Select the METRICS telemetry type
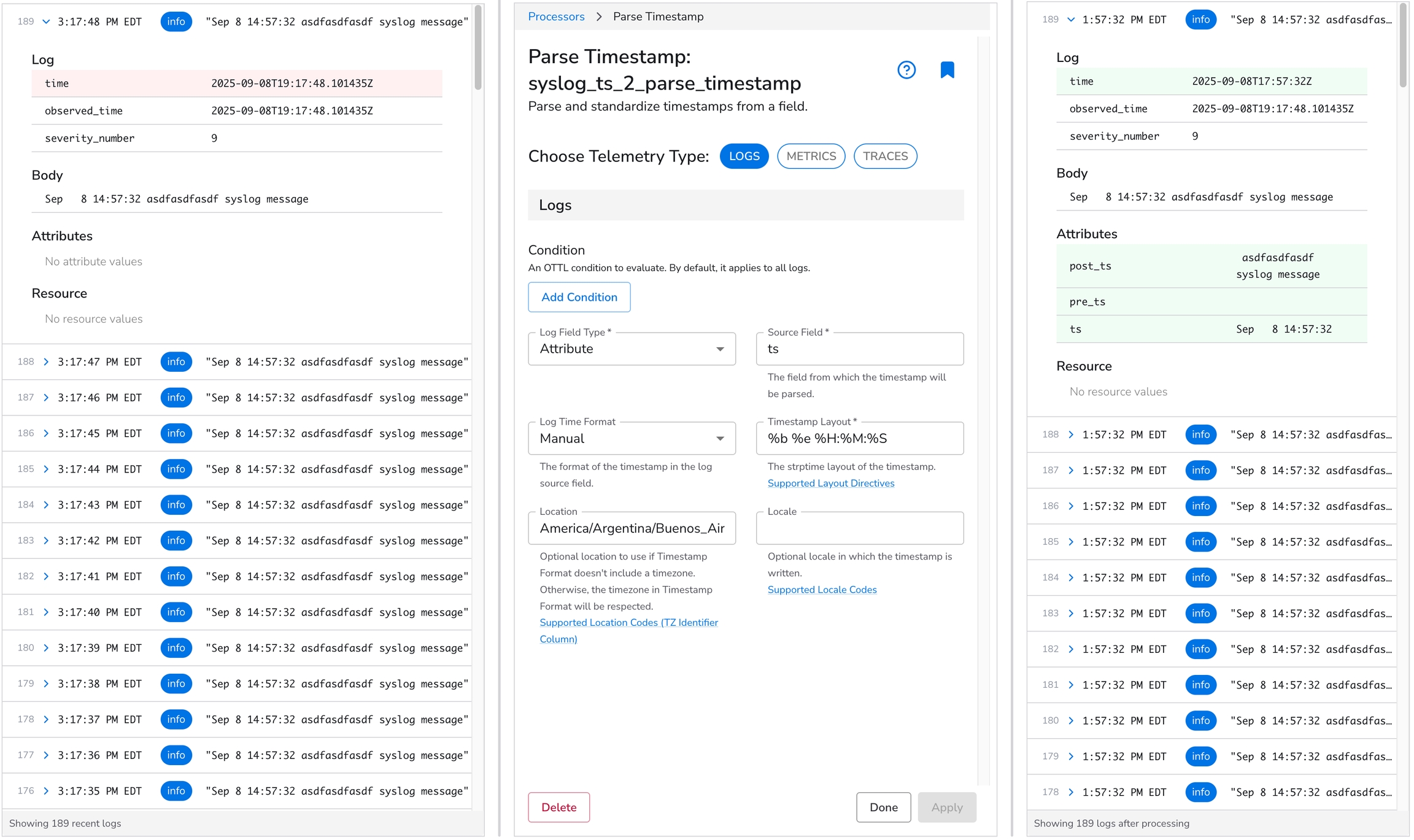This screenshot has width=1414, height=840. click(x=811, y=156)
